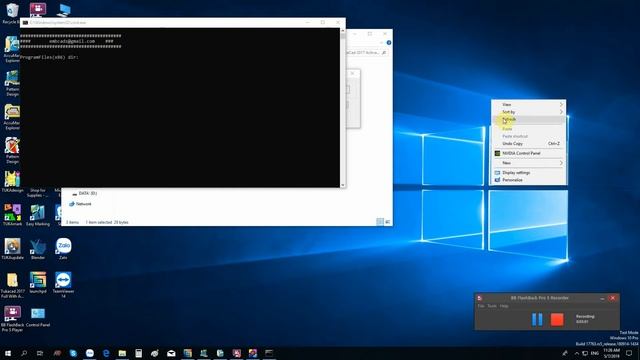
Task: Open the TUKAupdate desktop shortcut
Action: click(12, 249)
